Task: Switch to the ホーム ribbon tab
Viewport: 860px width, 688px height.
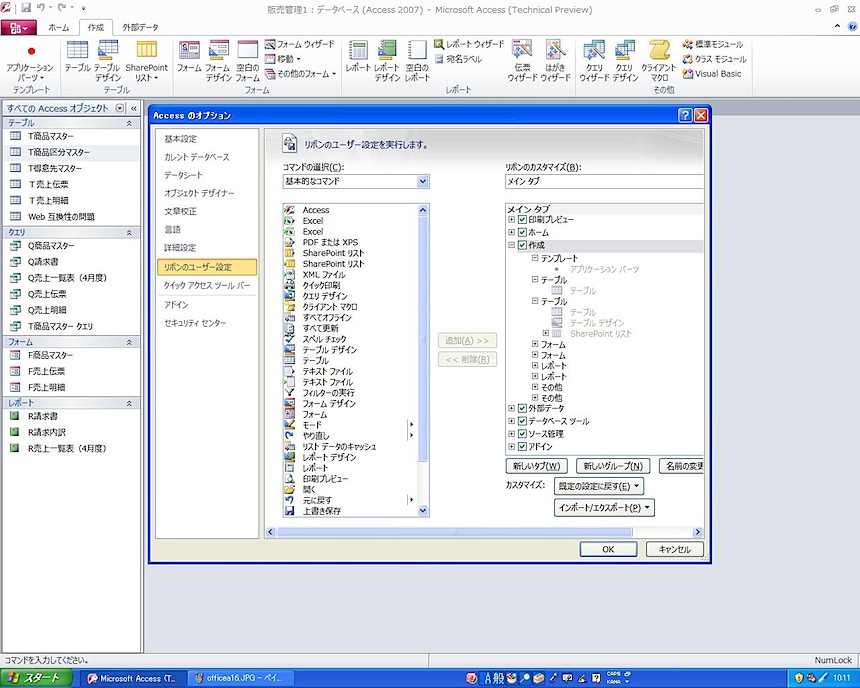Action: (x=59, y=27)
